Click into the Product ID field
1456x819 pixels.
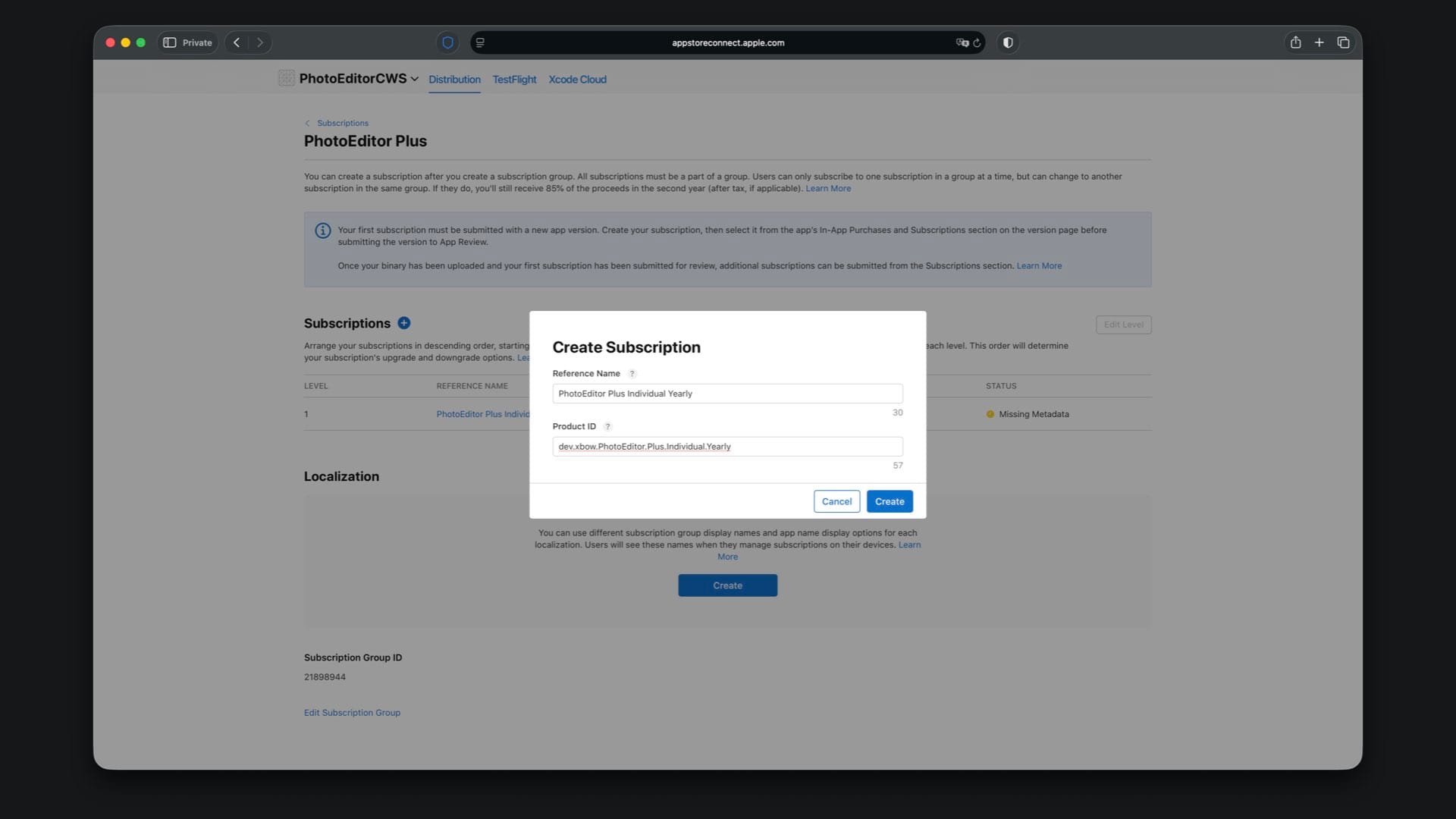point(726,447)
